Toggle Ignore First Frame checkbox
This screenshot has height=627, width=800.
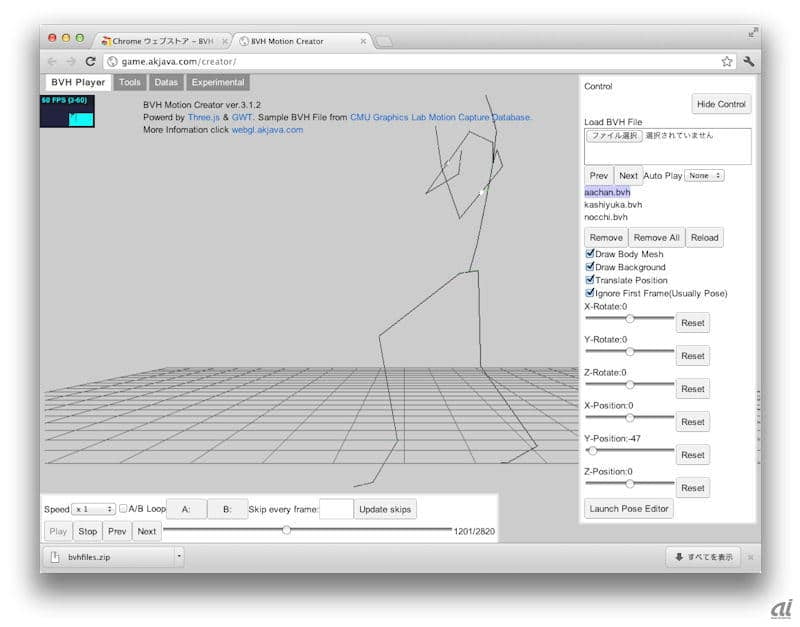(x=589, y=293)
